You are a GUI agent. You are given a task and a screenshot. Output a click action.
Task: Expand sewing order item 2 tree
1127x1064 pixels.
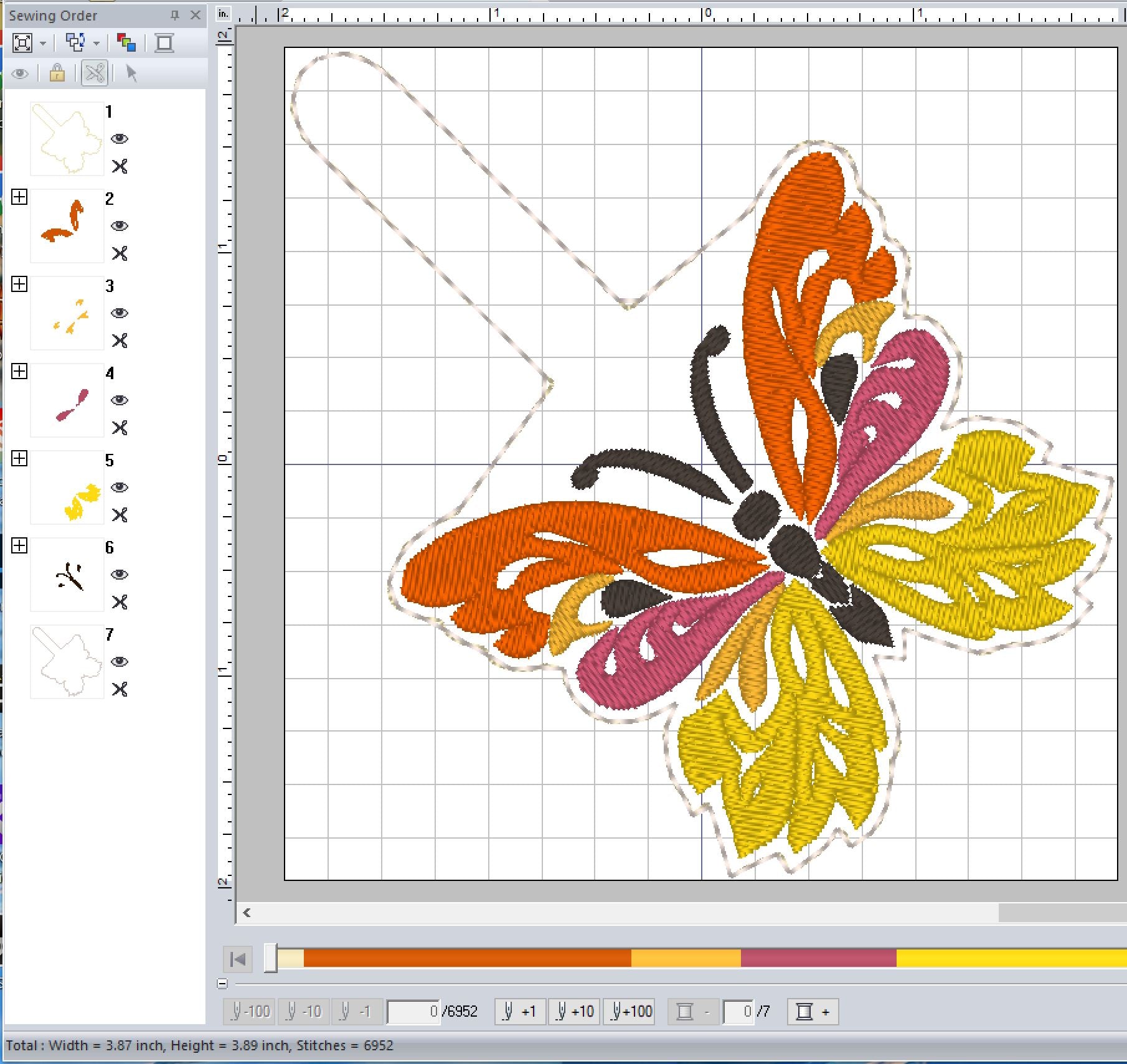coord(19,197)
